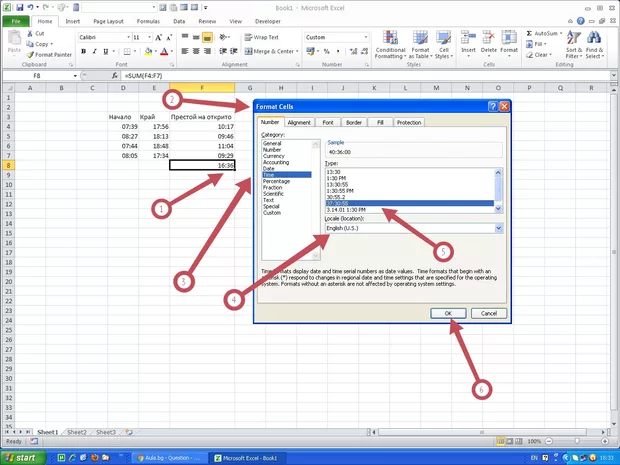Open the Protection tab in Format Cells

(x=408, y=122)
